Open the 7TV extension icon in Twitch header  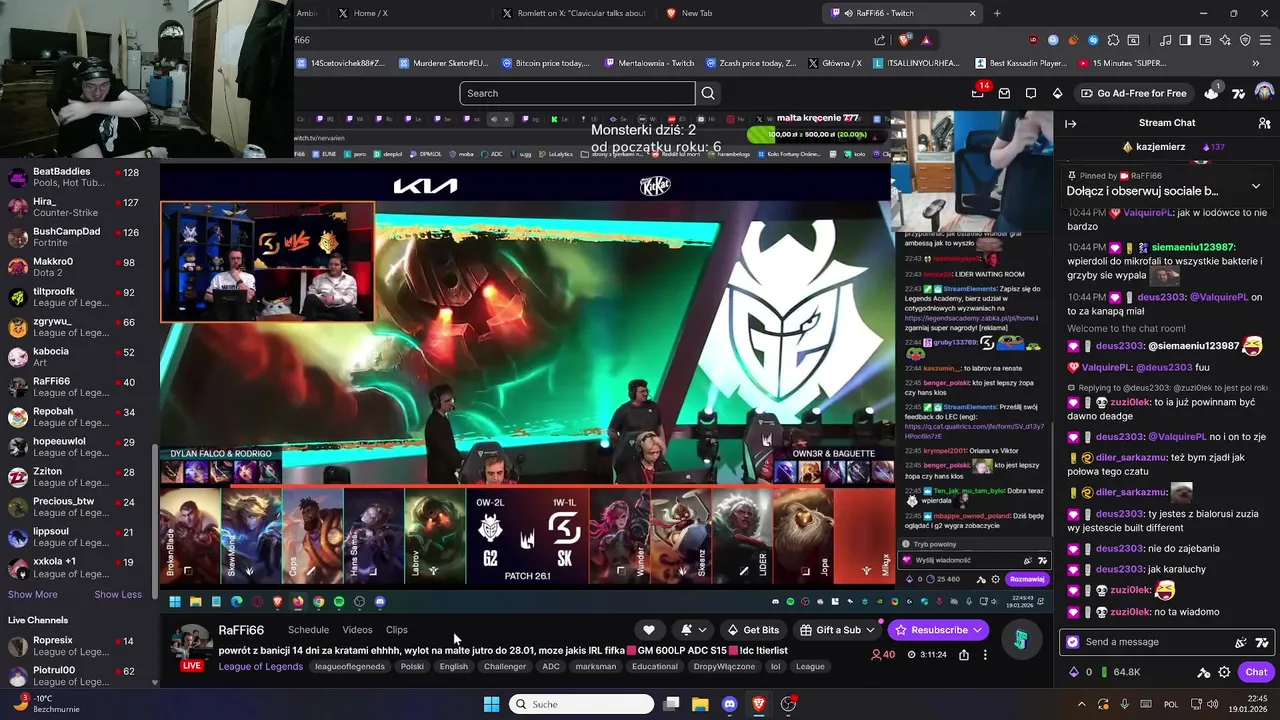1238,93
